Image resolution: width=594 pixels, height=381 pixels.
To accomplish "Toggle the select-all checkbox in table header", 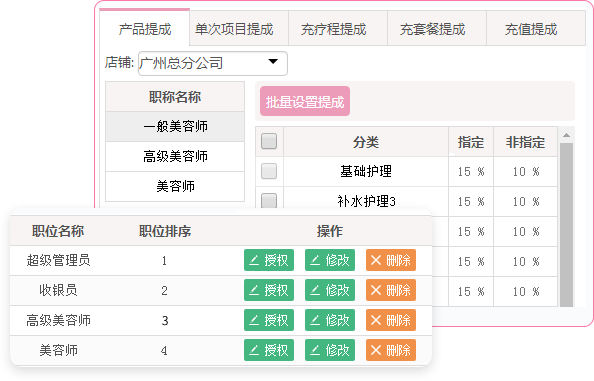I will (x=269, y=141).
